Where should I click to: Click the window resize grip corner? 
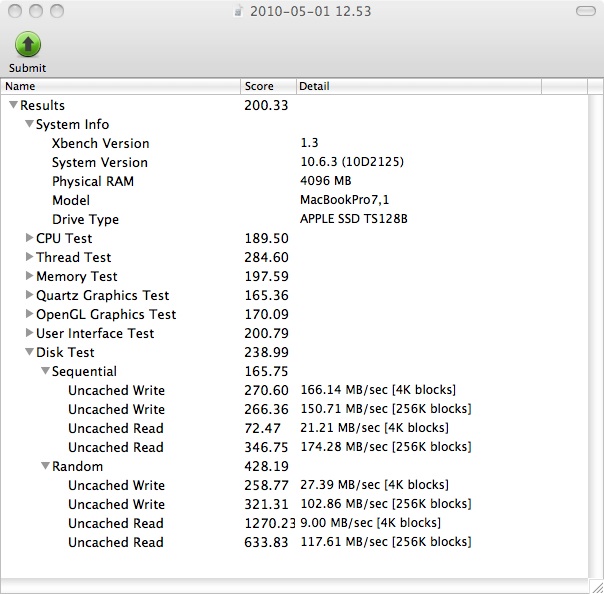pos(597,588)
